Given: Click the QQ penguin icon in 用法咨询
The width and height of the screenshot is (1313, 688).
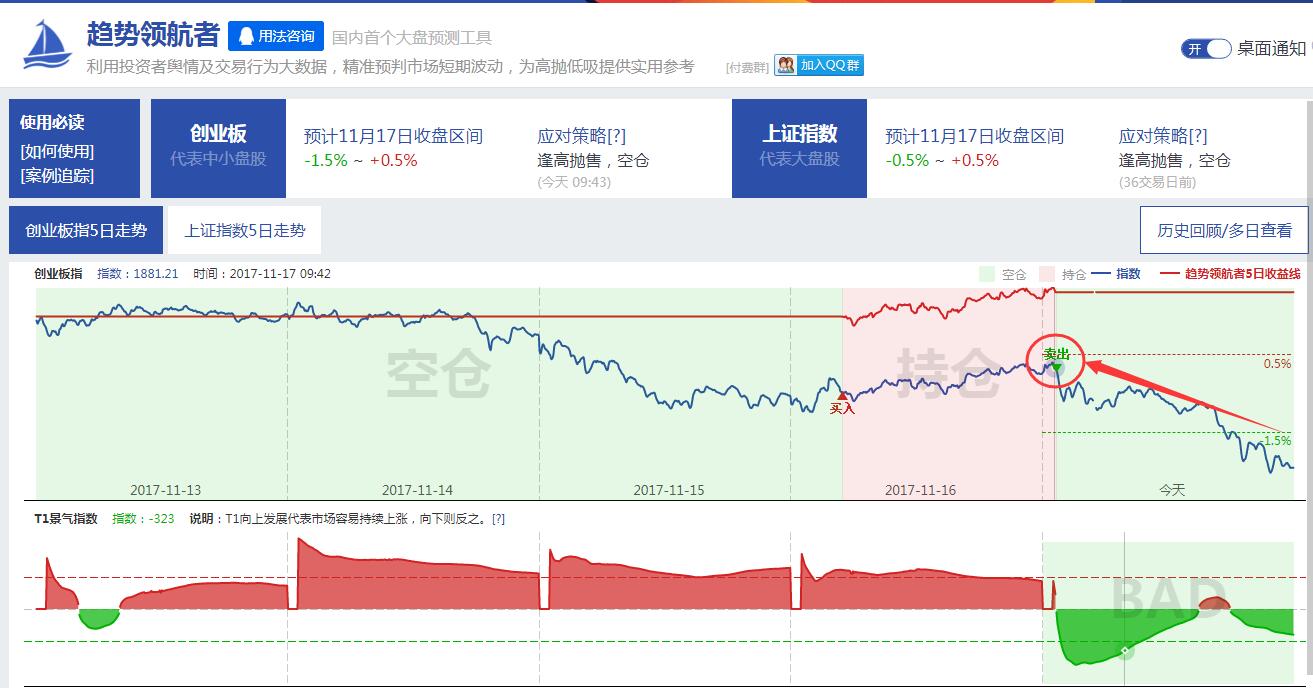Looking at the screenshot, I should click(246, 37).
